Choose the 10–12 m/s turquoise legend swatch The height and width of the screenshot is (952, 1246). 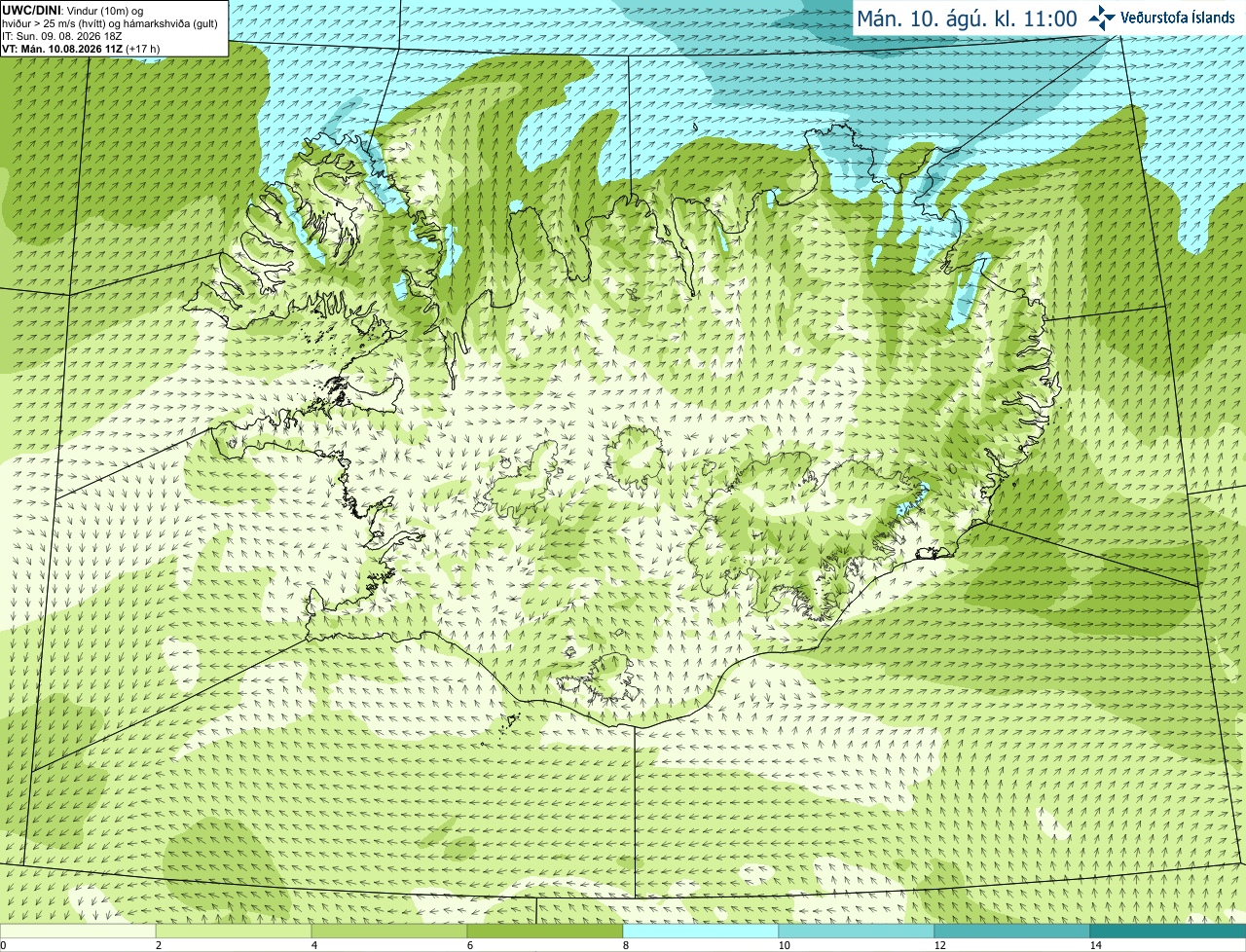click(857, 932)
